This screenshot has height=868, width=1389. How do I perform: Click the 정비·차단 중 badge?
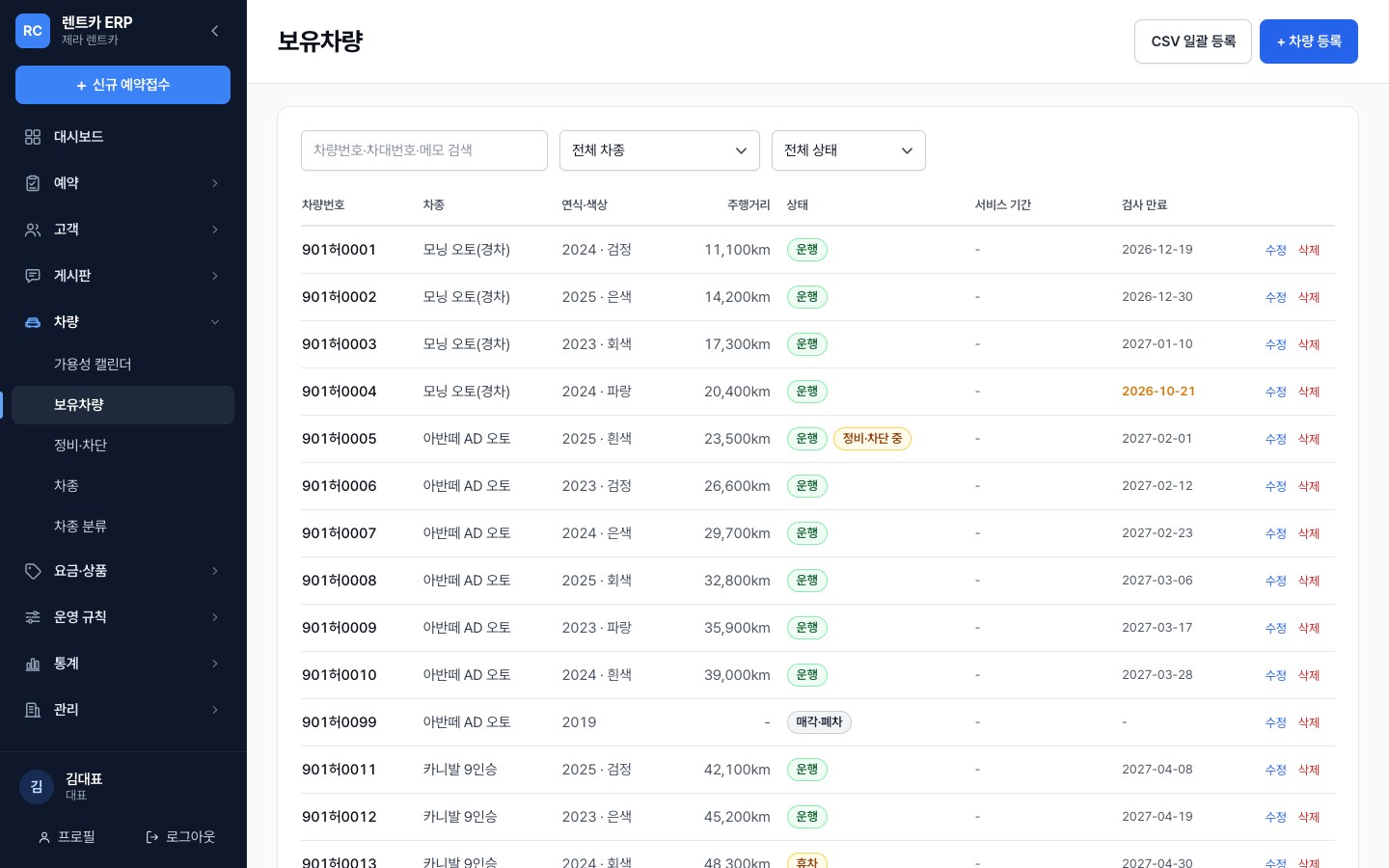point(872,439)
